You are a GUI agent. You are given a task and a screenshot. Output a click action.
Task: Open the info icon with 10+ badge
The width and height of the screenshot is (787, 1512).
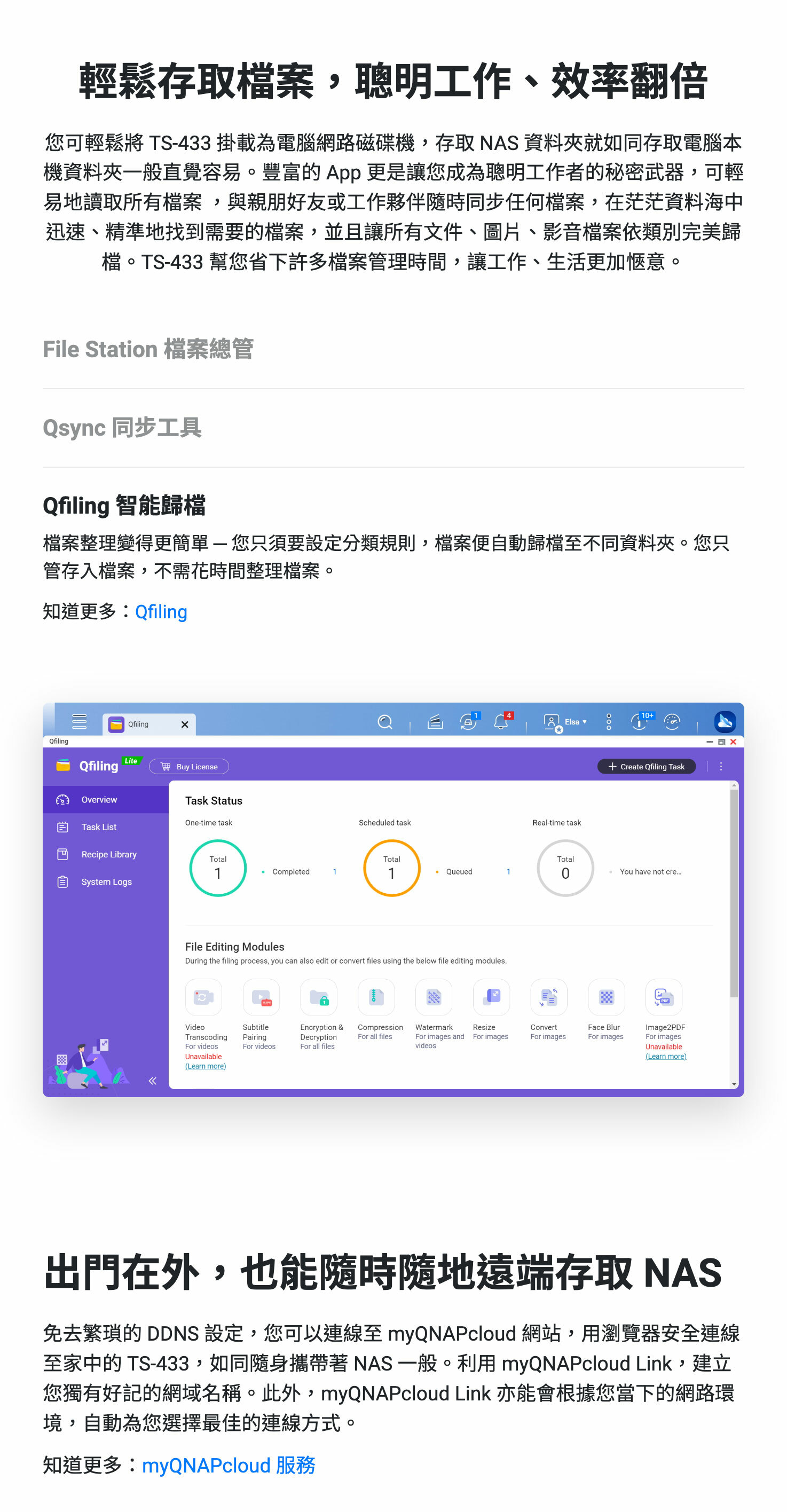tap(641, 721)
